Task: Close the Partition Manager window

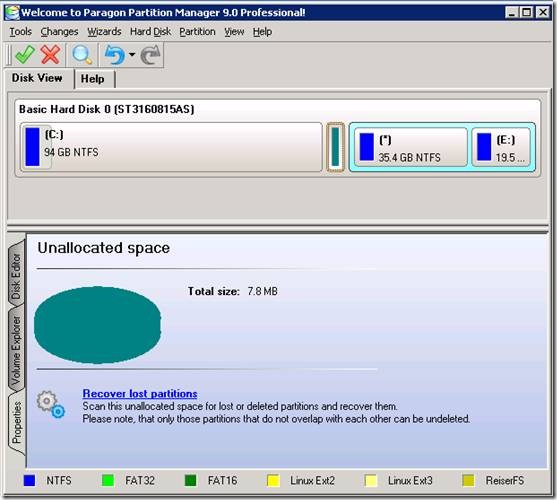Action: [543, 12]
